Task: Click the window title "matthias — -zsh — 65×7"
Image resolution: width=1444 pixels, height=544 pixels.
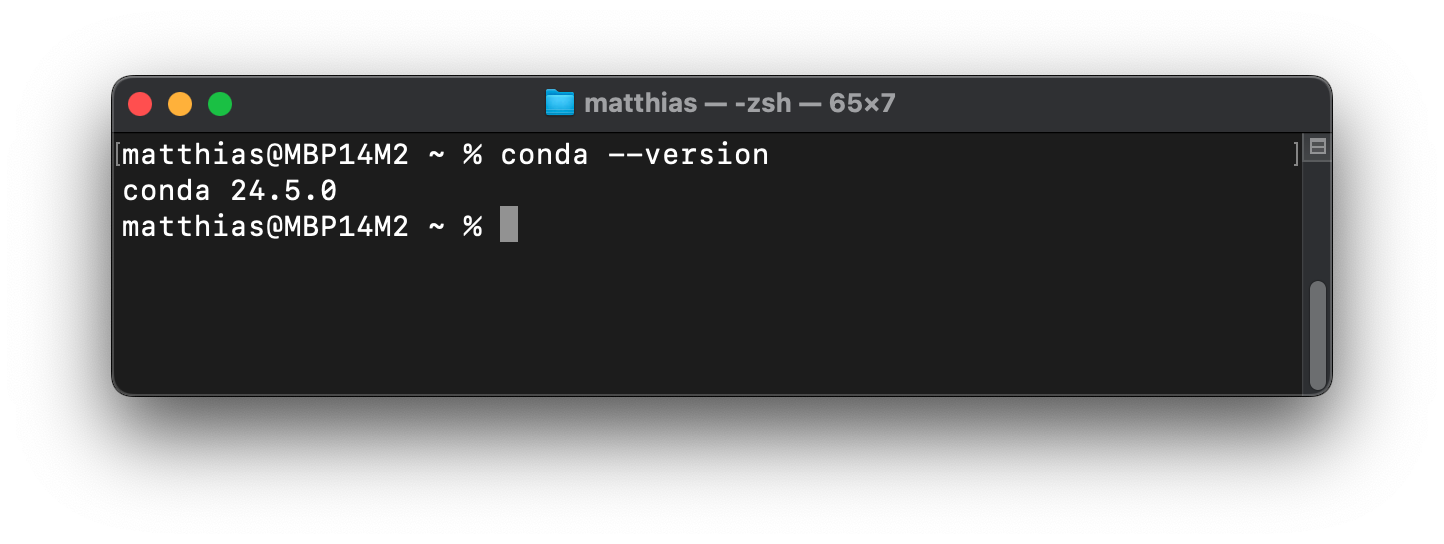Action: pyautogui.click(x=739, y=103)
